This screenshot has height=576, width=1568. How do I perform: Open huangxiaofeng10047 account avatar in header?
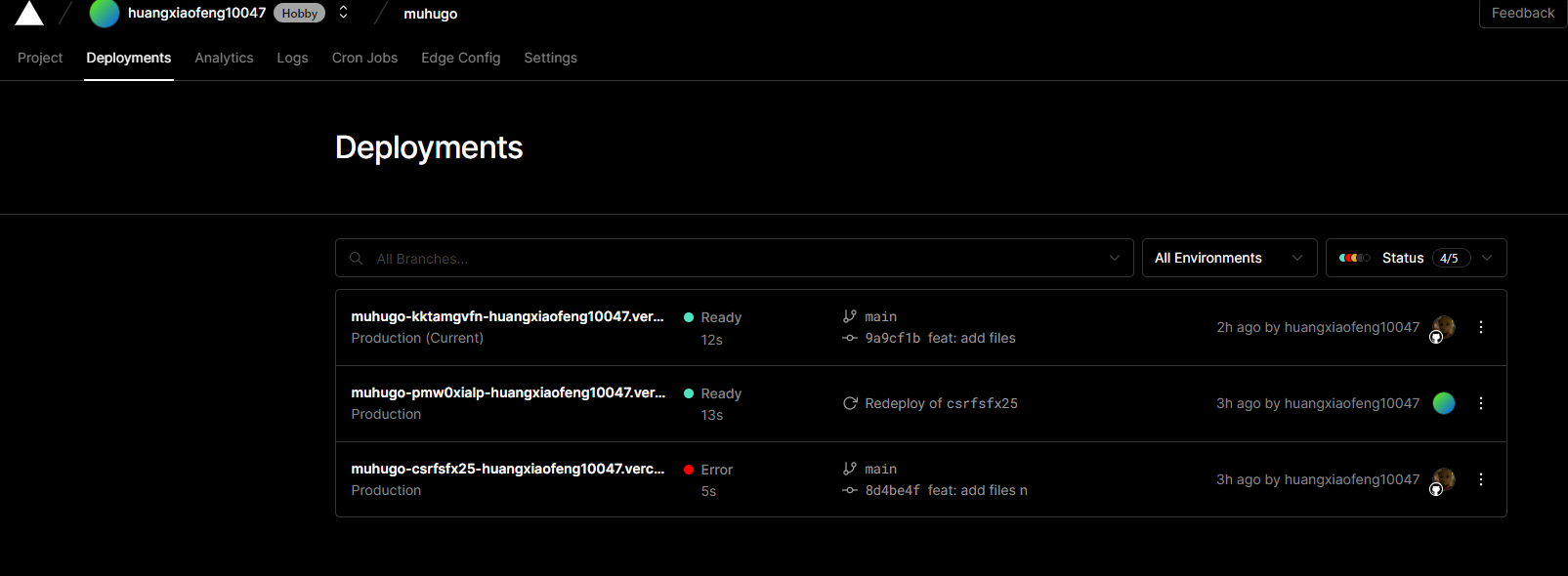pos(105,13)
